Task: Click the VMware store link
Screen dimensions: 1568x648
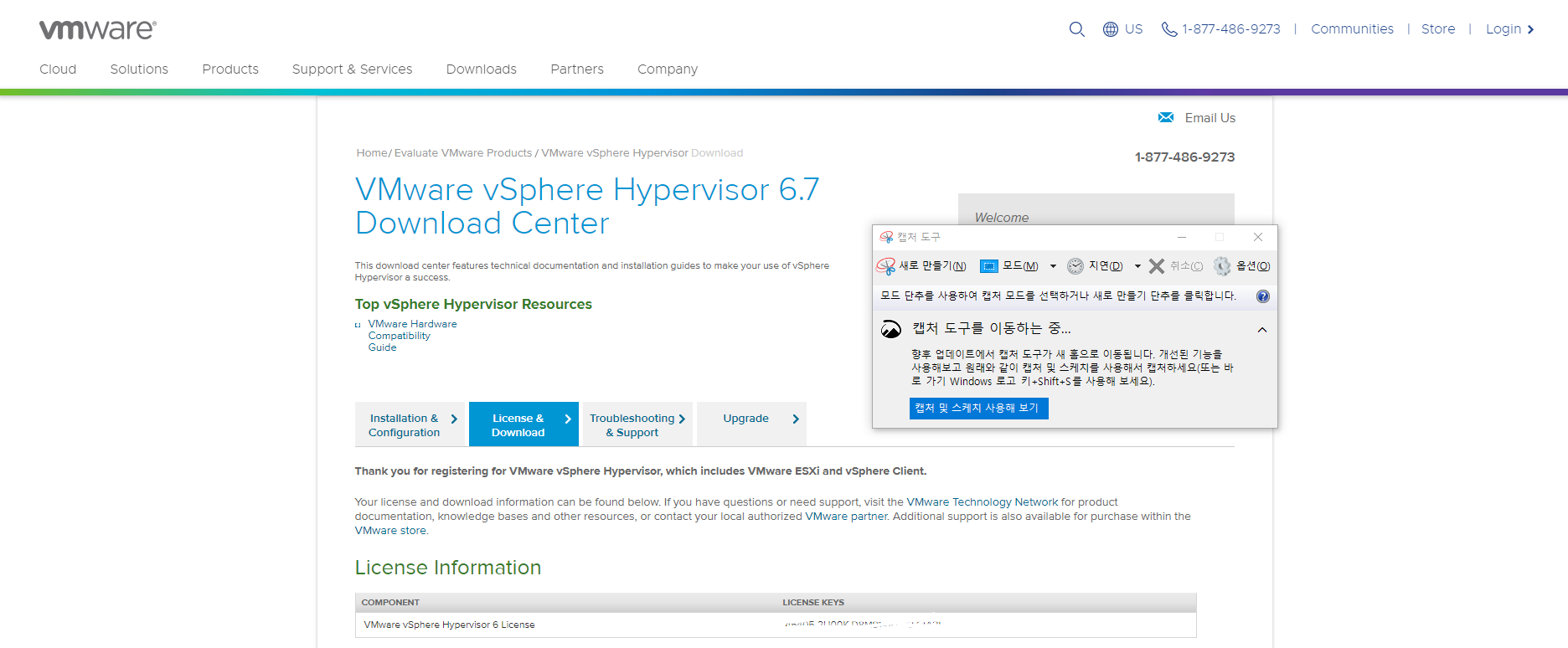Action: tap(390, 531)
